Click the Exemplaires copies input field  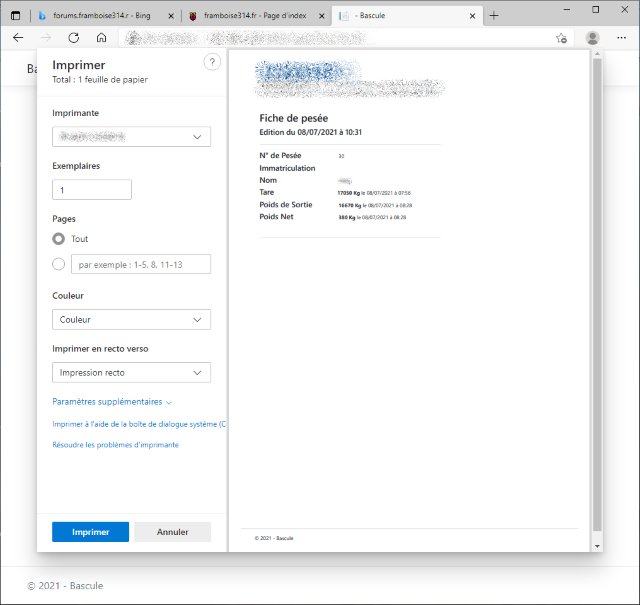(x=92, y=190)
